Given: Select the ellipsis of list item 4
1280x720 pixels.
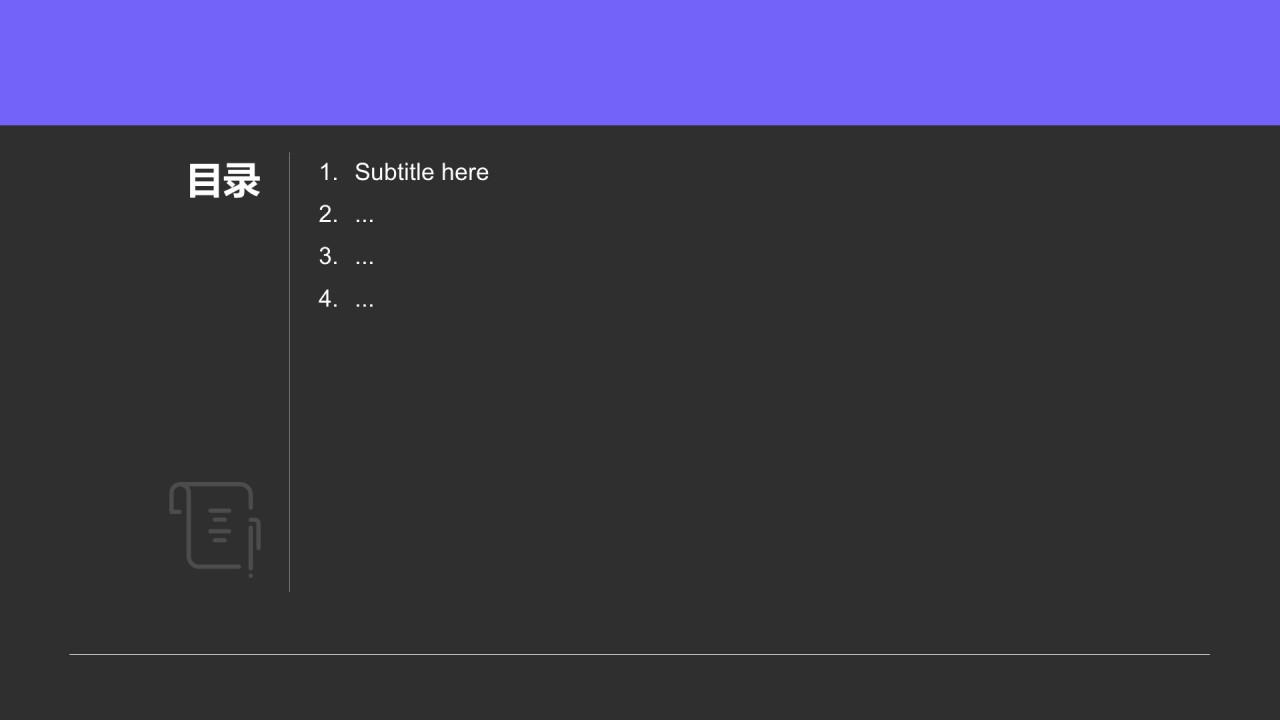Looking at the screenshot, I should [x=364, y=304].
